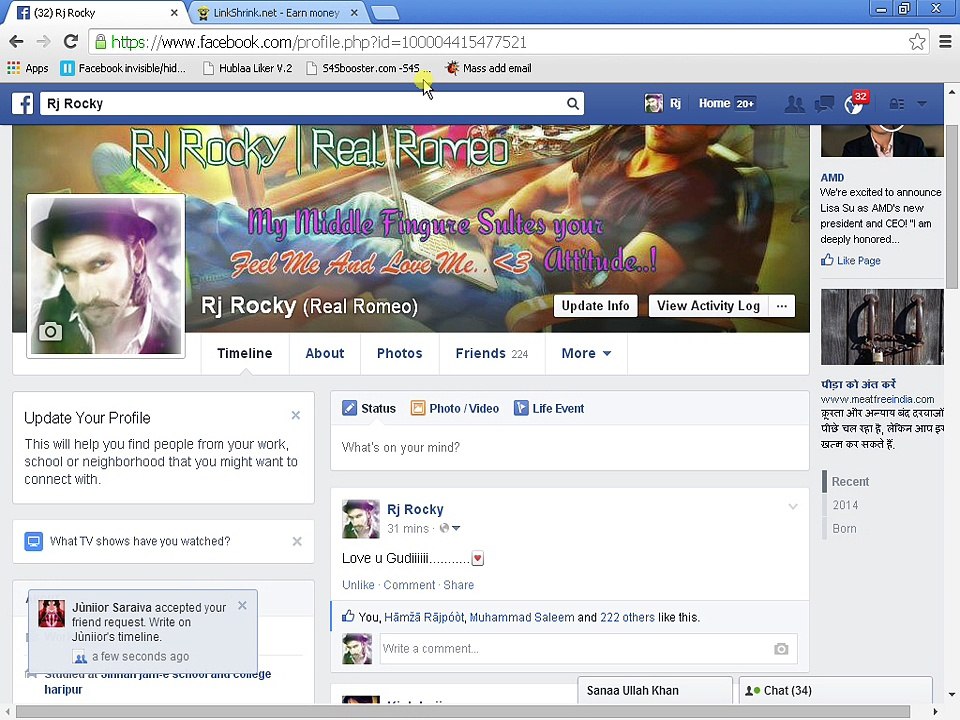Click the Facebook logo icon
The width and height of the screenshot is (960, 720).
(23, 103)
